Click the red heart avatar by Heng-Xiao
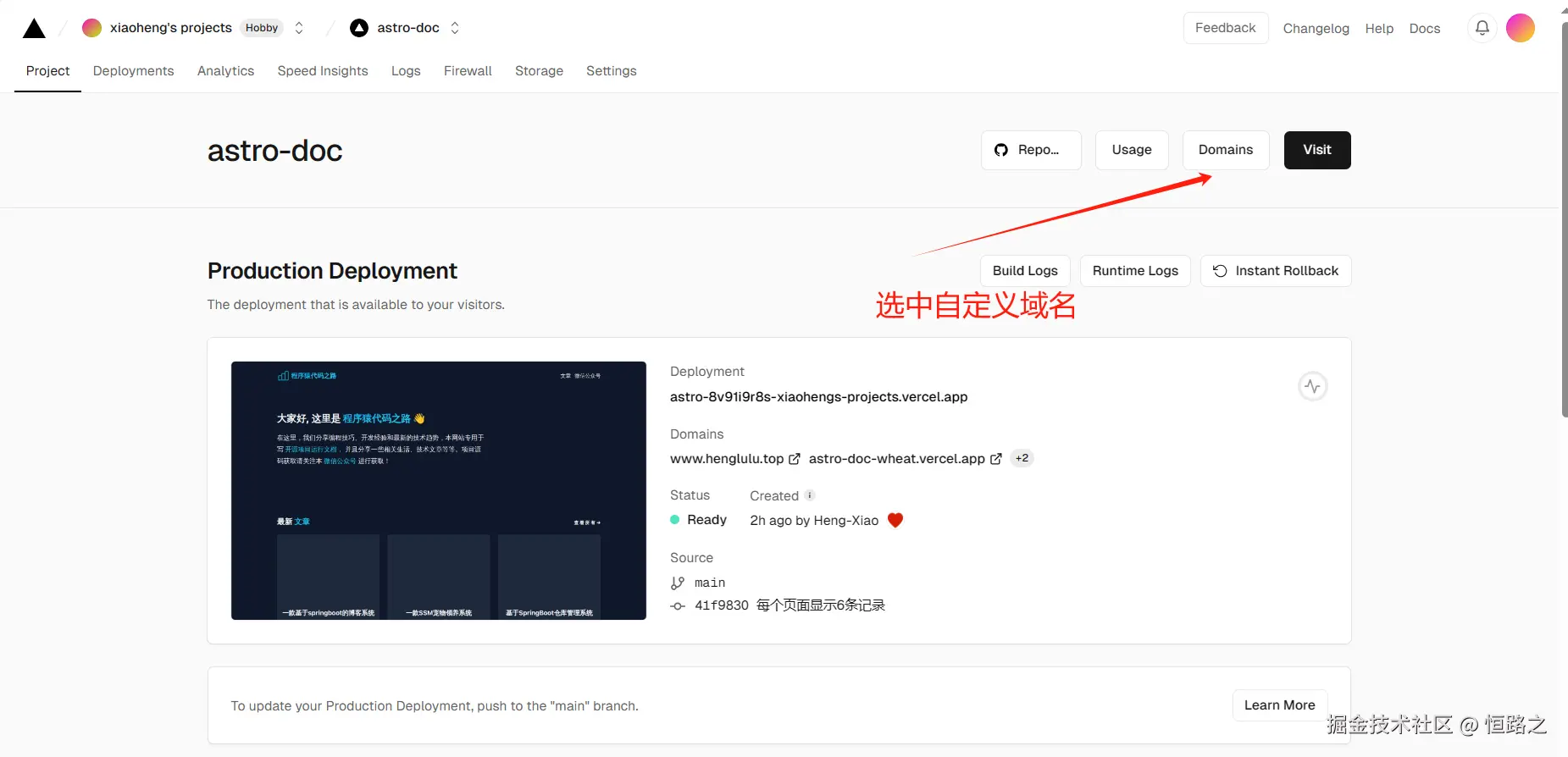Viewport: 1568px width, 757px height. click(x=895, y=520)
